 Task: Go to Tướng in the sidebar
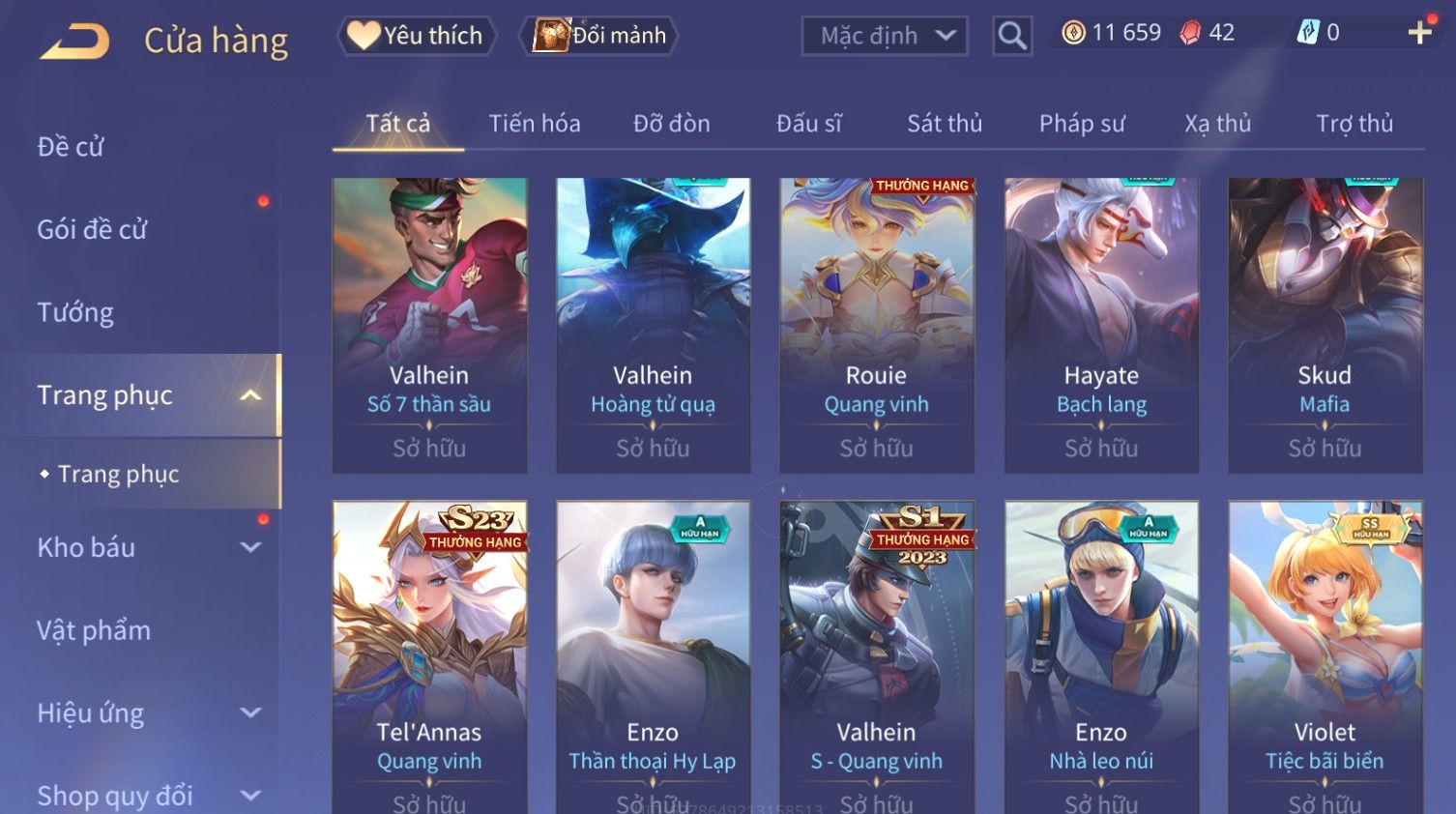pyautogui.click(x=75, y=312)
